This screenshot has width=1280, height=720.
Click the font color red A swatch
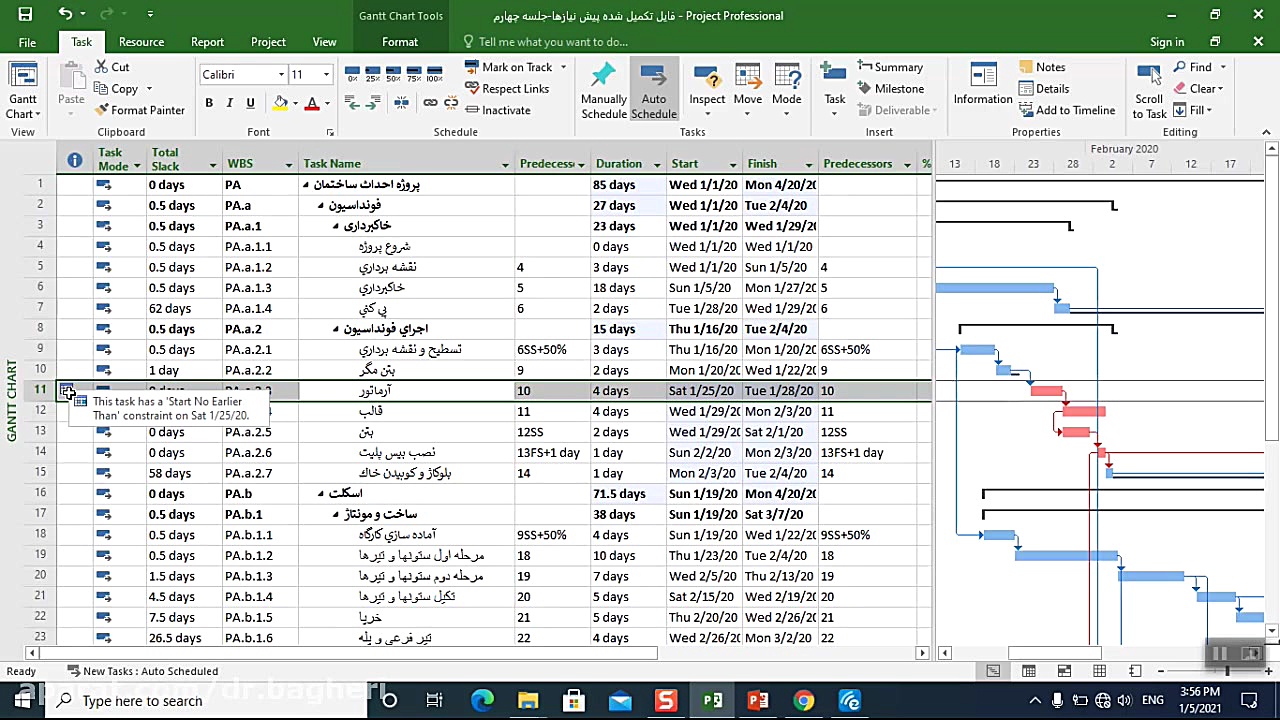(311, 103)
